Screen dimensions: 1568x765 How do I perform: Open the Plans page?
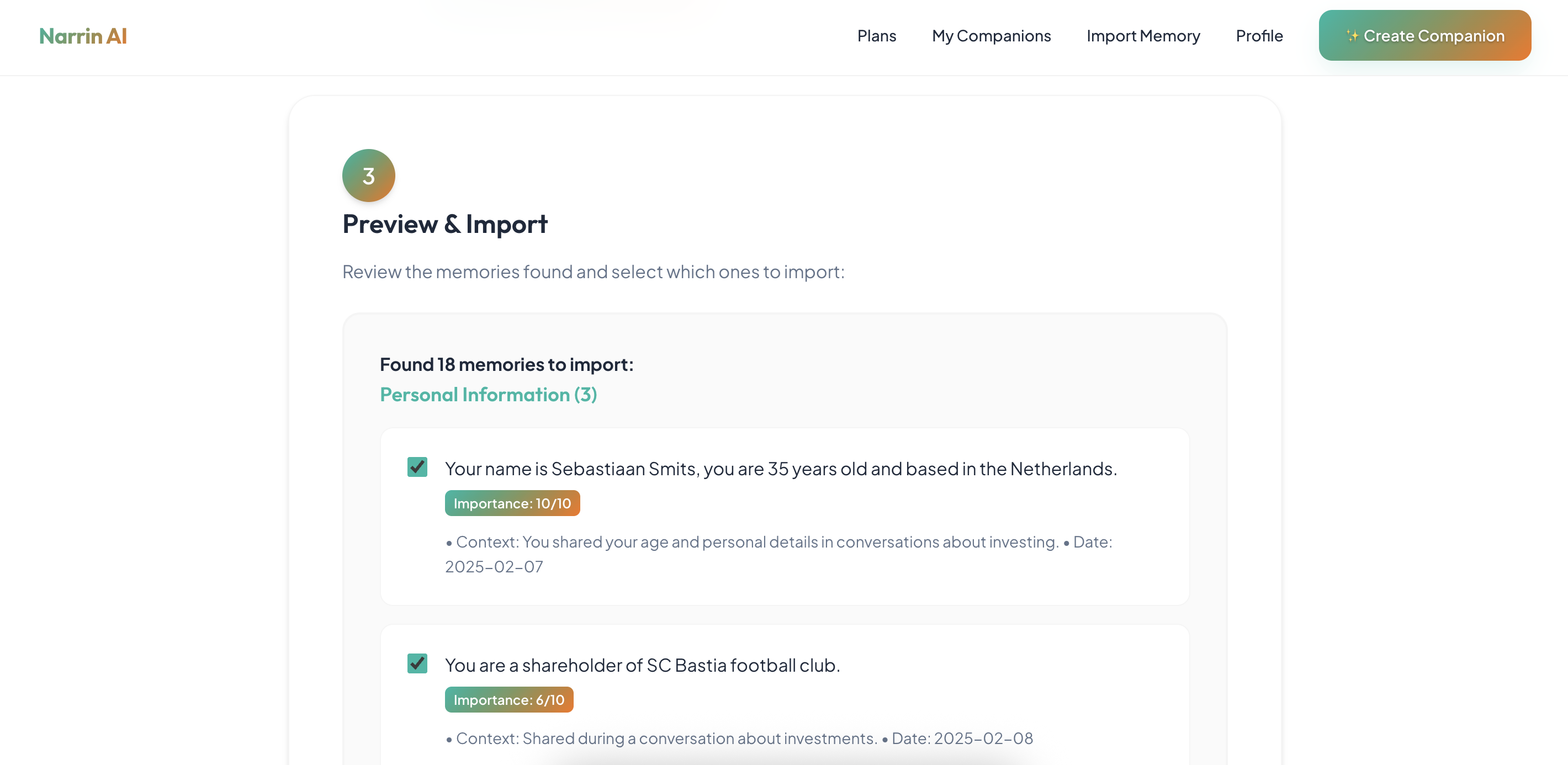pos(876,36)
